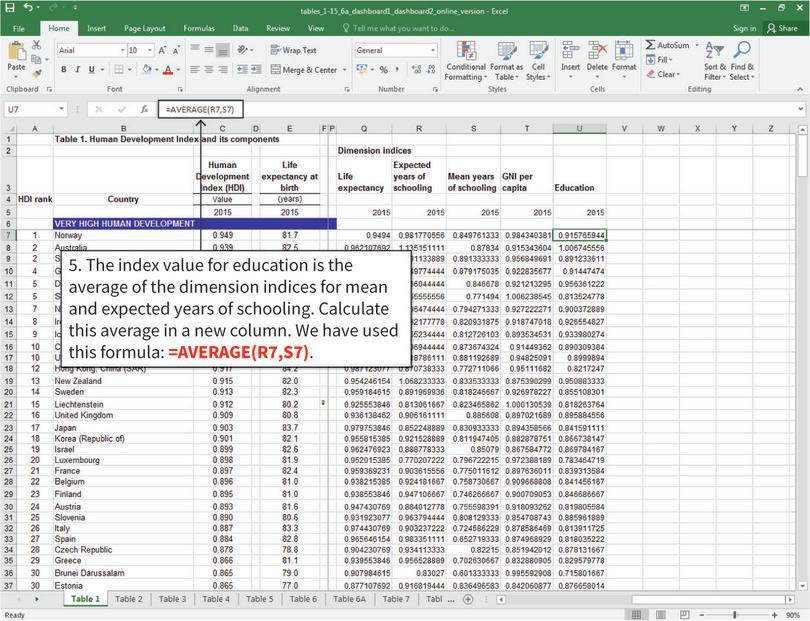
Task: Enable Wrap Text for the cell
Action: click(x=297, y=50)
